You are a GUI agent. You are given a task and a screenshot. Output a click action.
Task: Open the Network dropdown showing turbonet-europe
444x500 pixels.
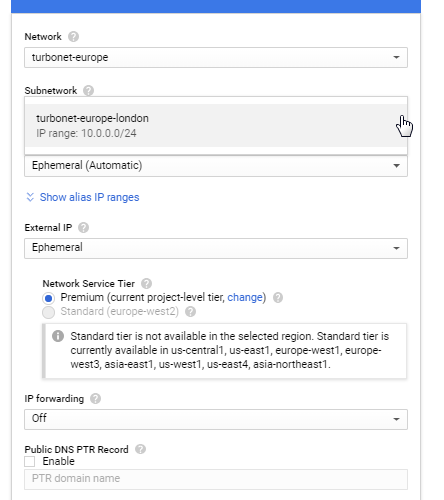216,57
